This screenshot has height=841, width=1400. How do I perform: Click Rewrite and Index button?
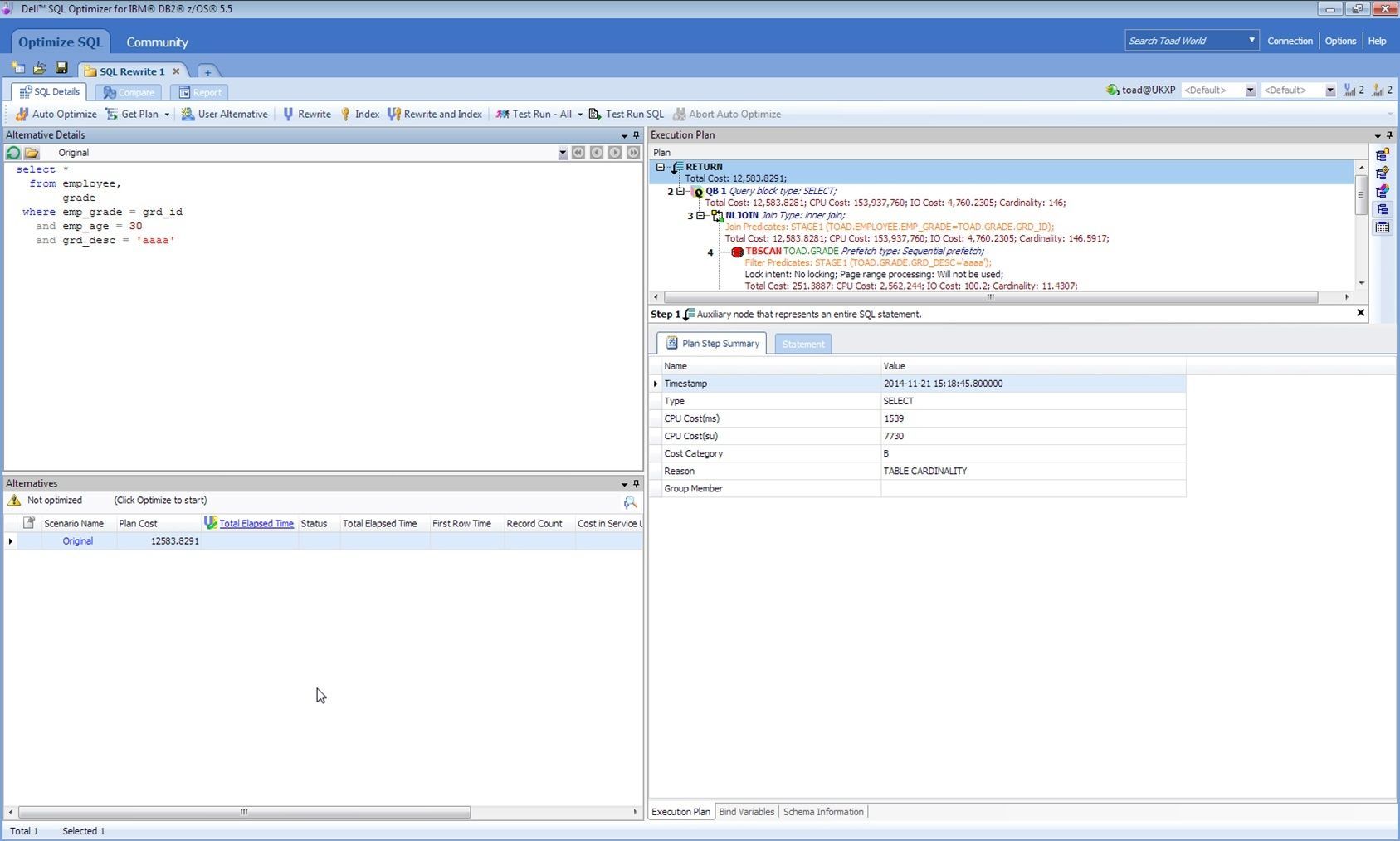[x=435, y=114]
